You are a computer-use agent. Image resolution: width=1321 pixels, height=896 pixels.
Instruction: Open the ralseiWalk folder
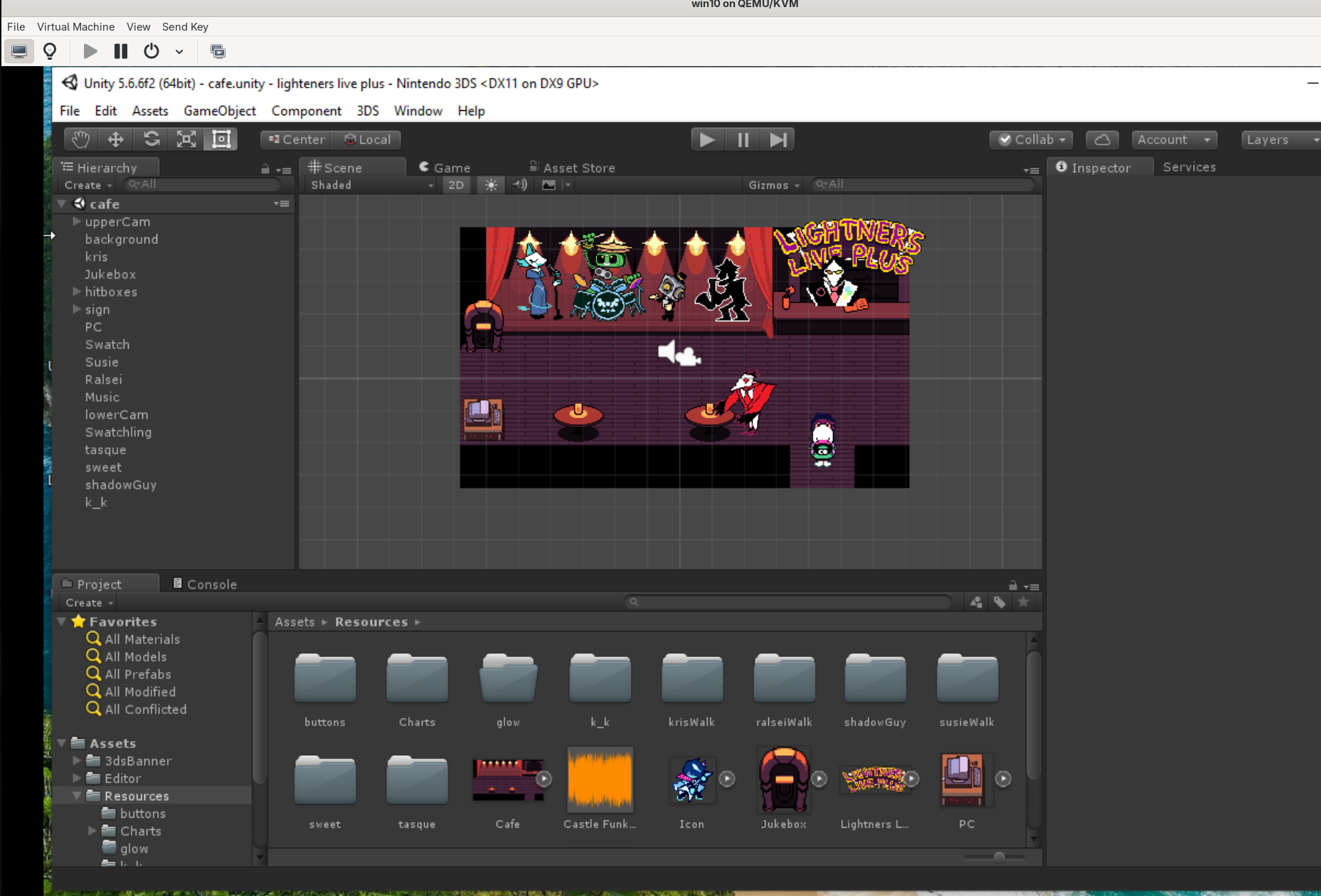(x=784, y=678)
